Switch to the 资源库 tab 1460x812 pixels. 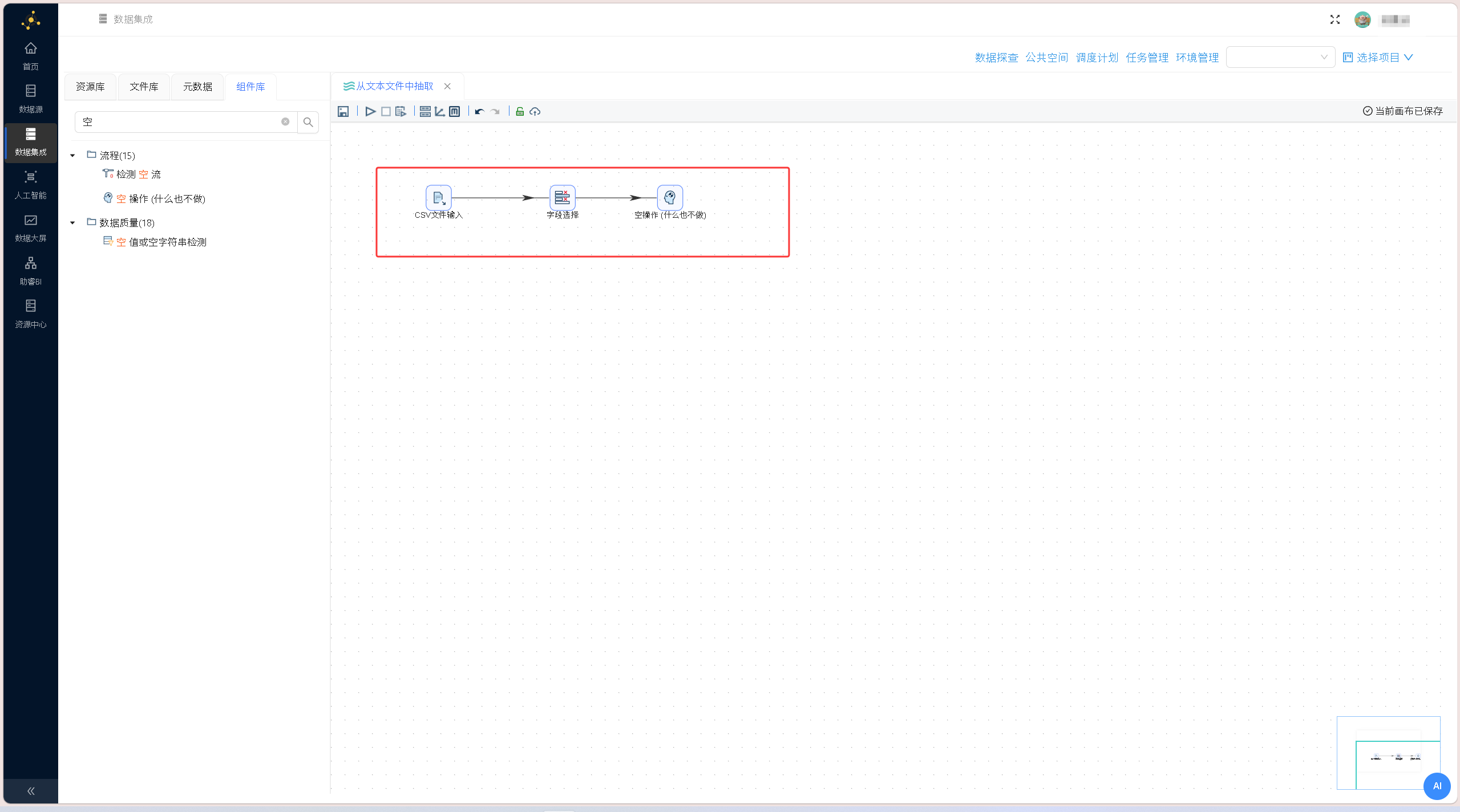point(90,87)
